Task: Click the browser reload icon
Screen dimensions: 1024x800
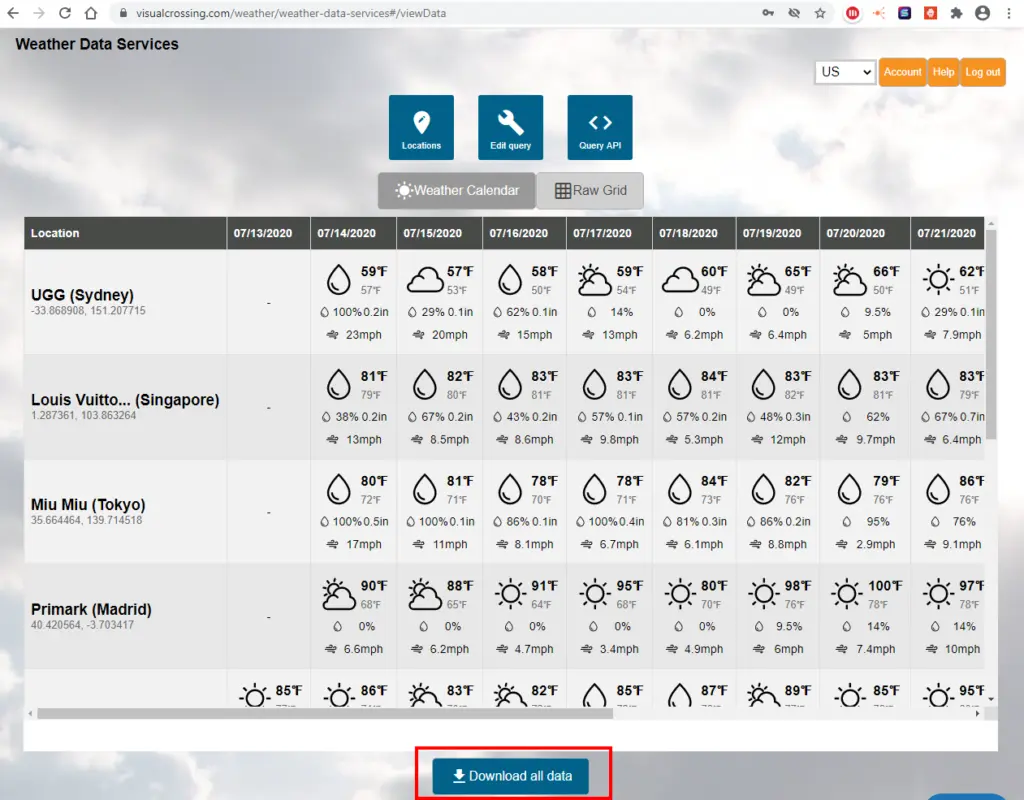Action: (65, 14)
